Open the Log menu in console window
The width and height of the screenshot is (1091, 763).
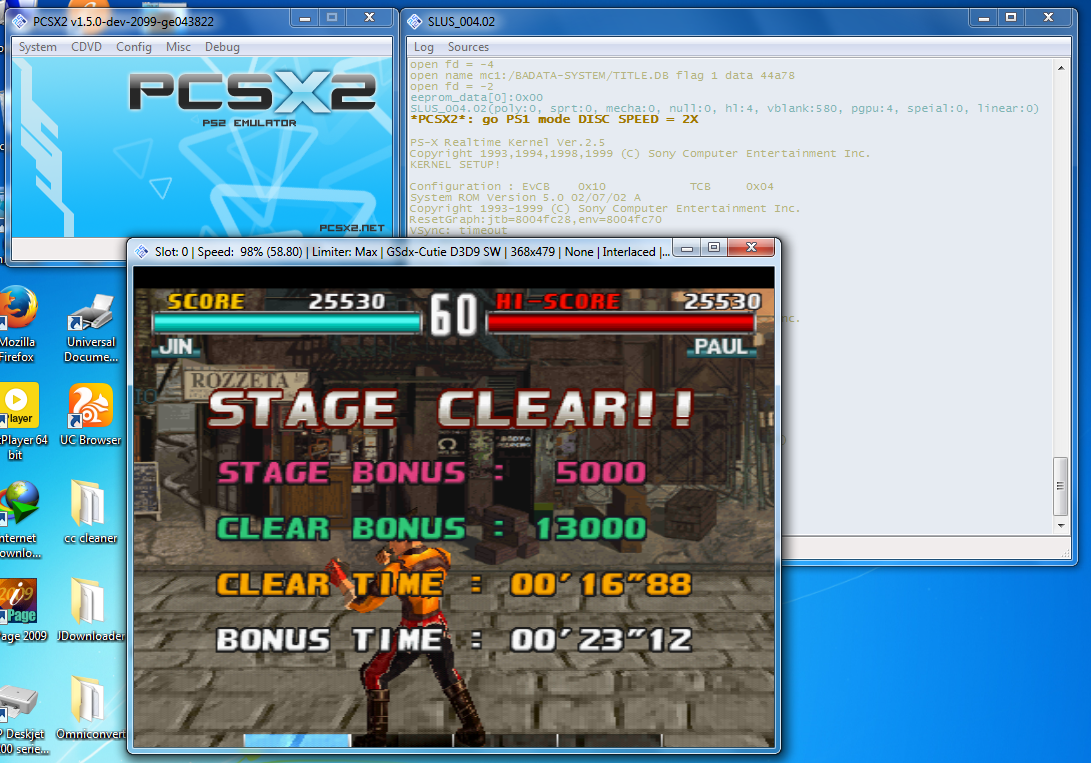(423, 47)
